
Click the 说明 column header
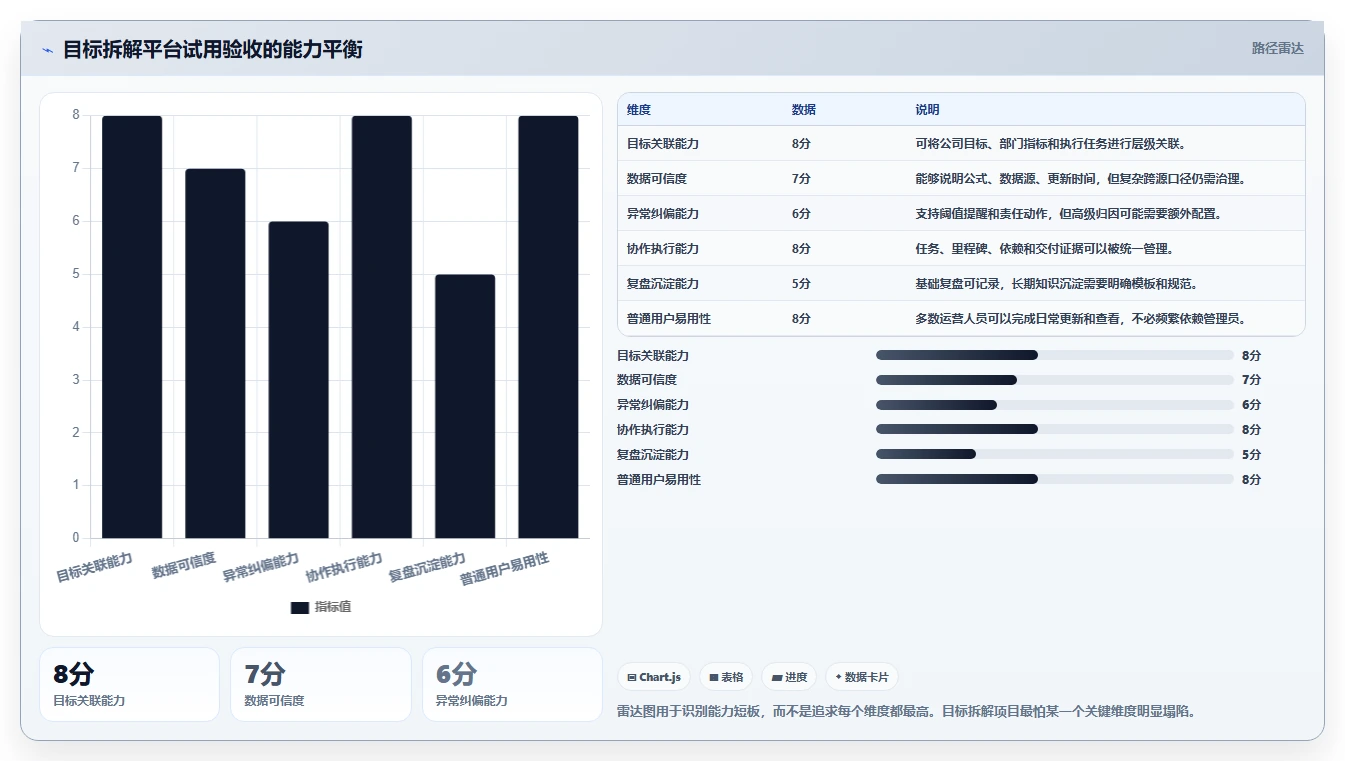click(x=927, y=110)
